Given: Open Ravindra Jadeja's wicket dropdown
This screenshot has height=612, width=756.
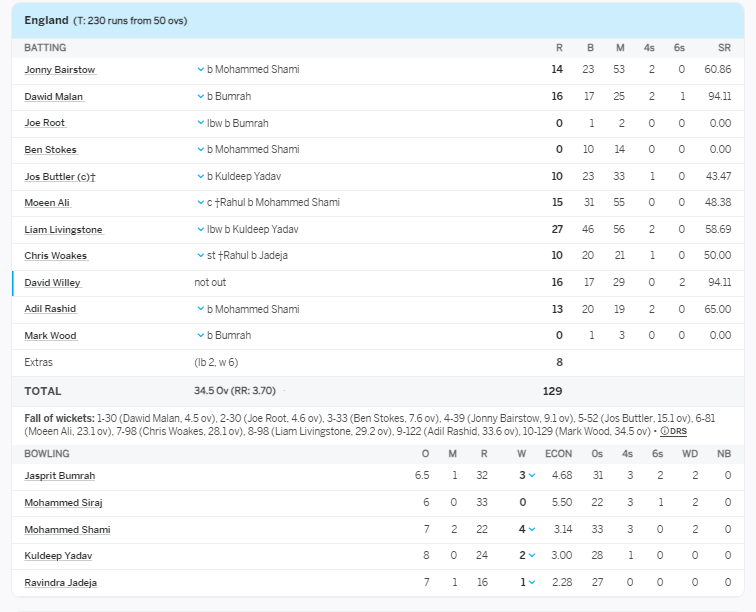Looking at the screenshot, I should 531,582.
